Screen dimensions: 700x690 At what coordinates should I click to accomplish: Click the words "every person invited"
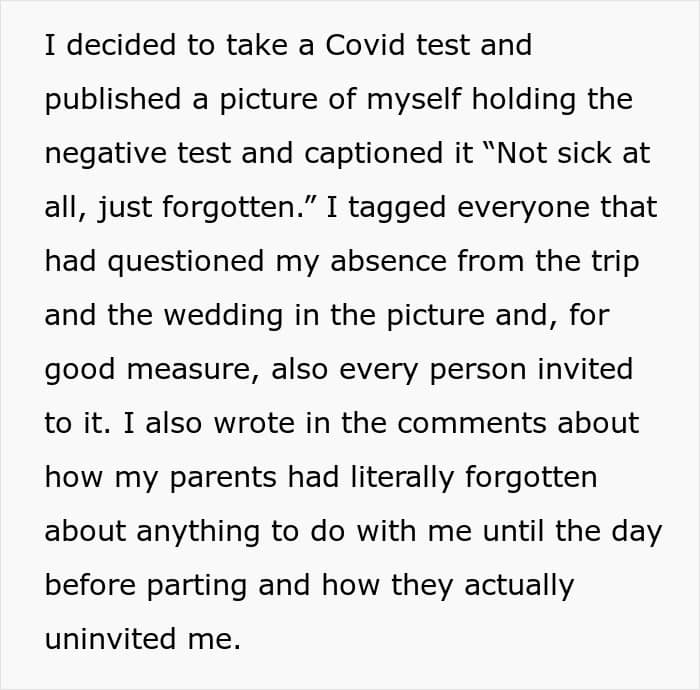(486, 370)
